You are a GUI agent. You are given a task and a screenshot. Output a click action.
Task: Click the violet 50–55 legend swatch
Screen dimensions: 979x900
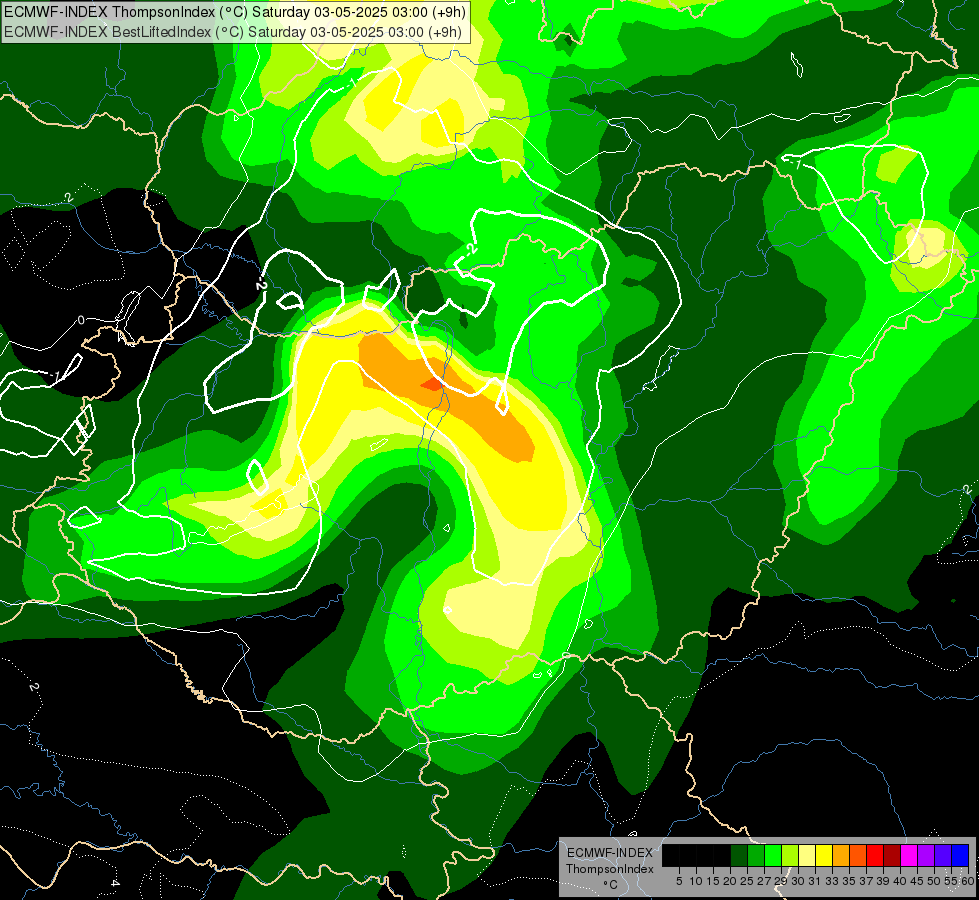coord(943,856)
